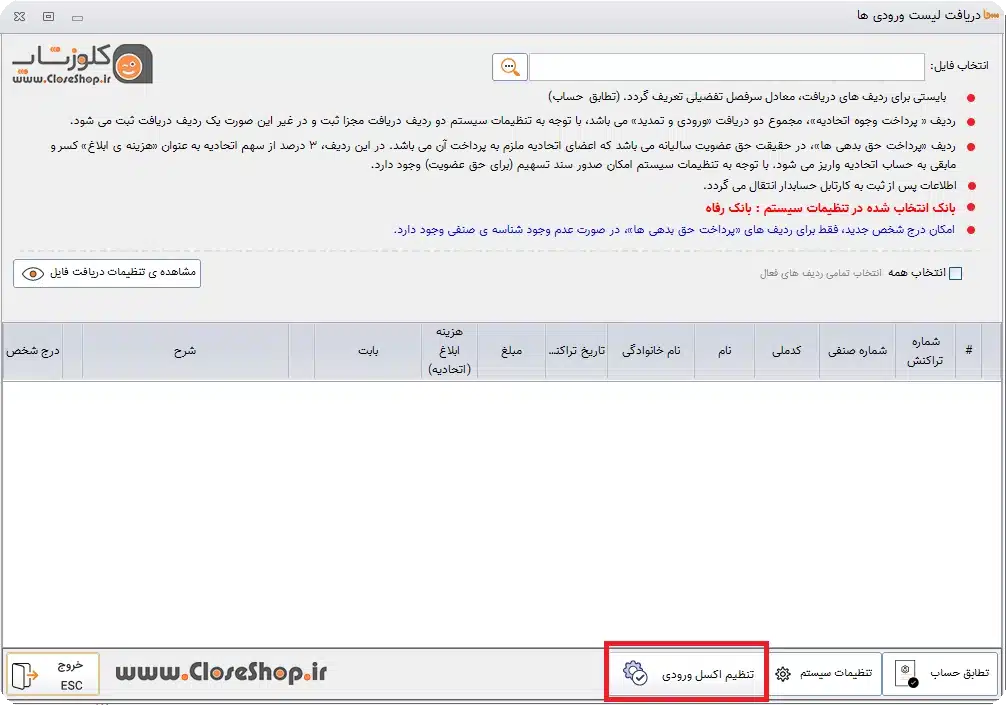Image resolution: width=1006 pixels, height=705 pixels.
Task: Click the نام column header
Action: pos(724,351)
